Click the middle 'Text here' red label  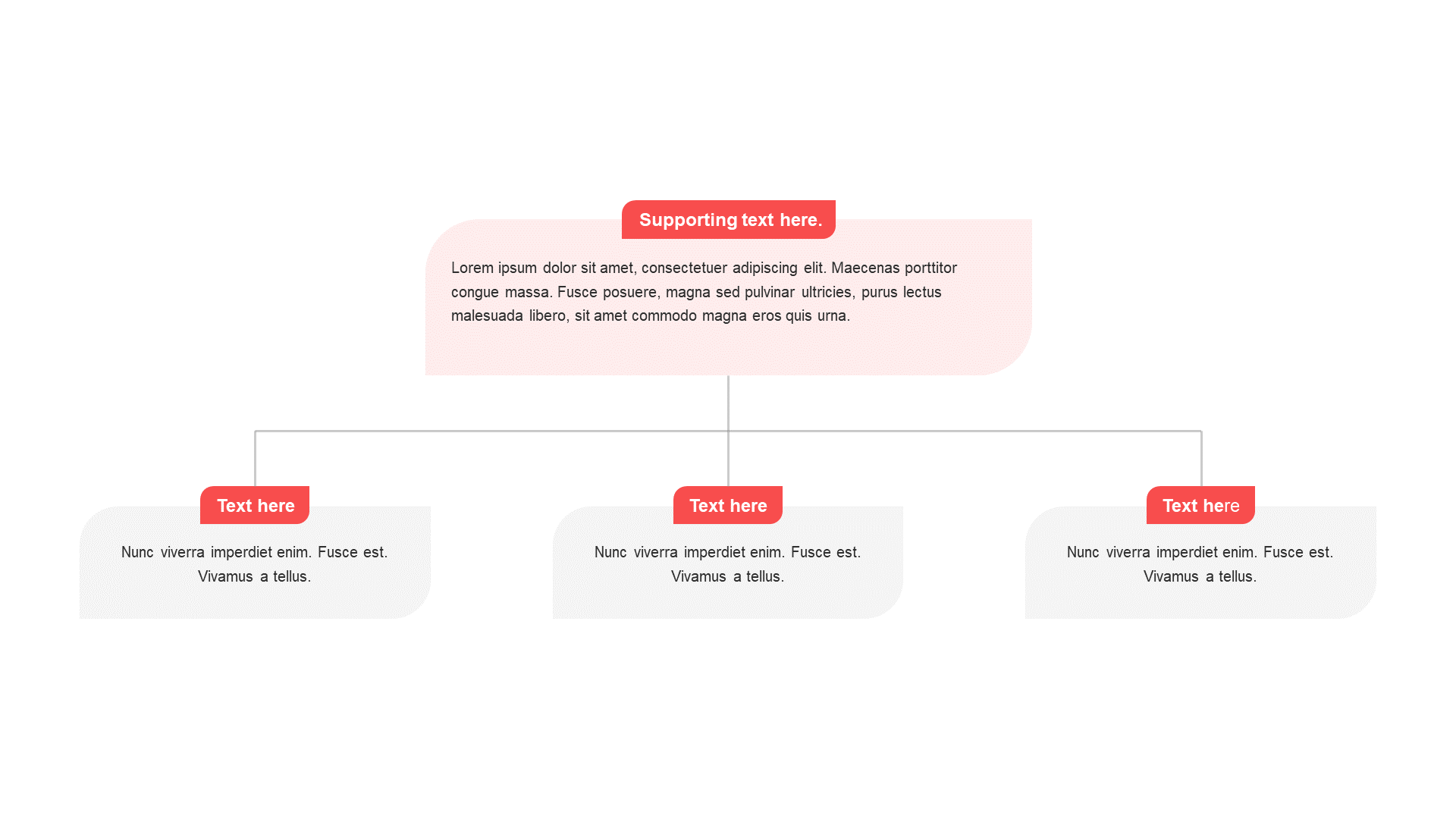click(x=728, y=505)
